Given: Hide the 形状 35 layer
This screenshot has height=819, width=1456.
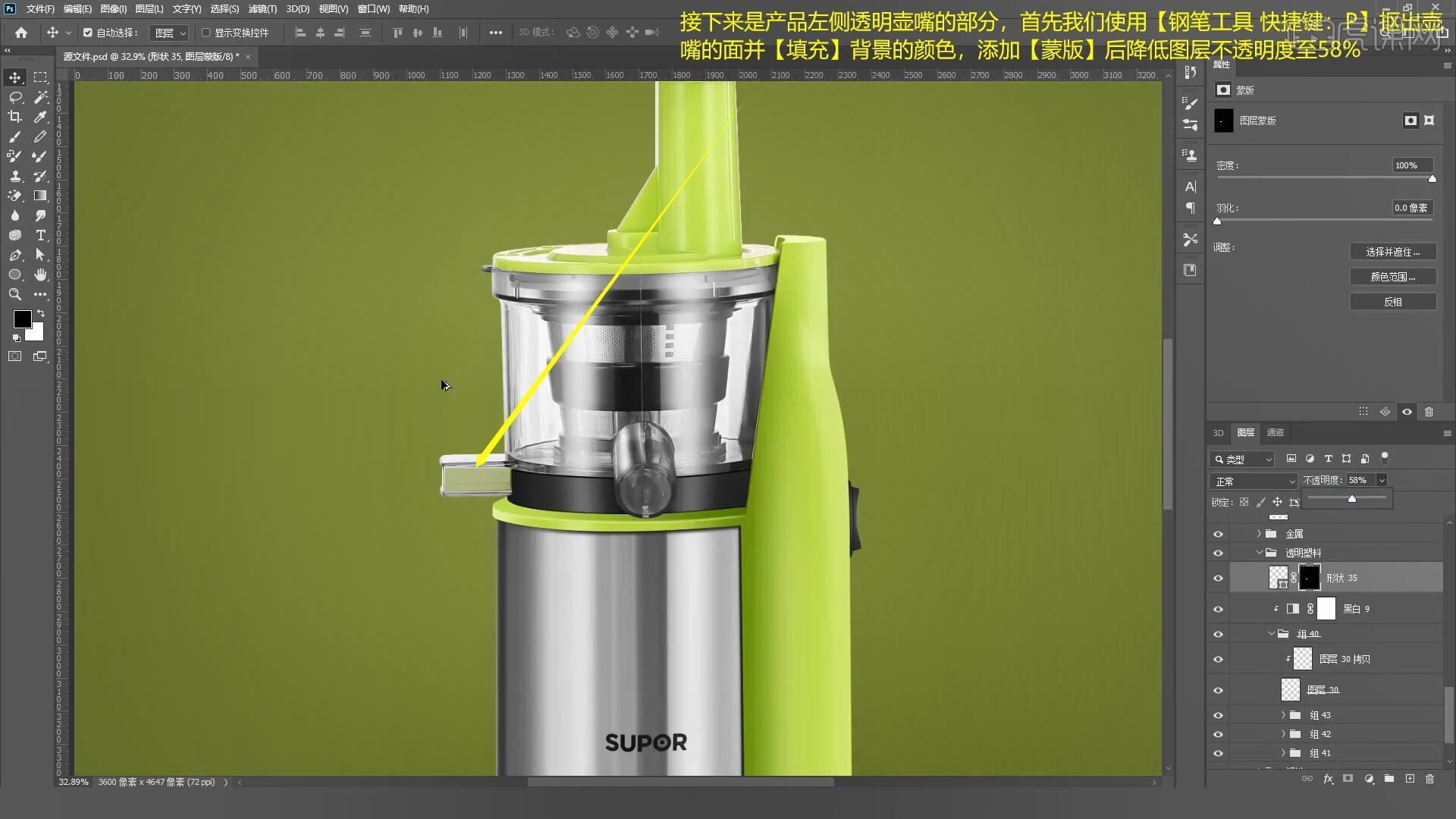Looking at the screenshot, I should (1218, 578).
